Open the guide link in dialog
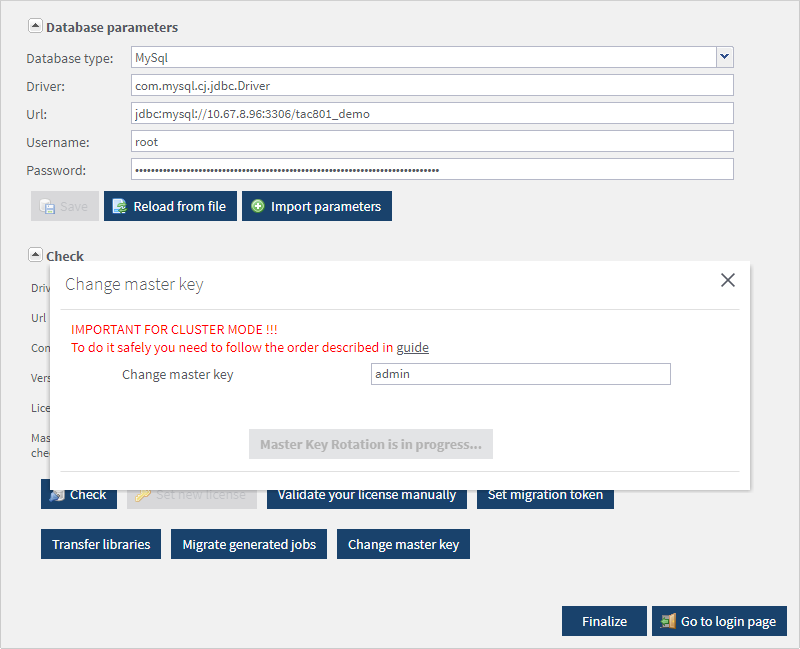Image resolution: width=800 pixels, height=649 pixels. click(412, 347)
